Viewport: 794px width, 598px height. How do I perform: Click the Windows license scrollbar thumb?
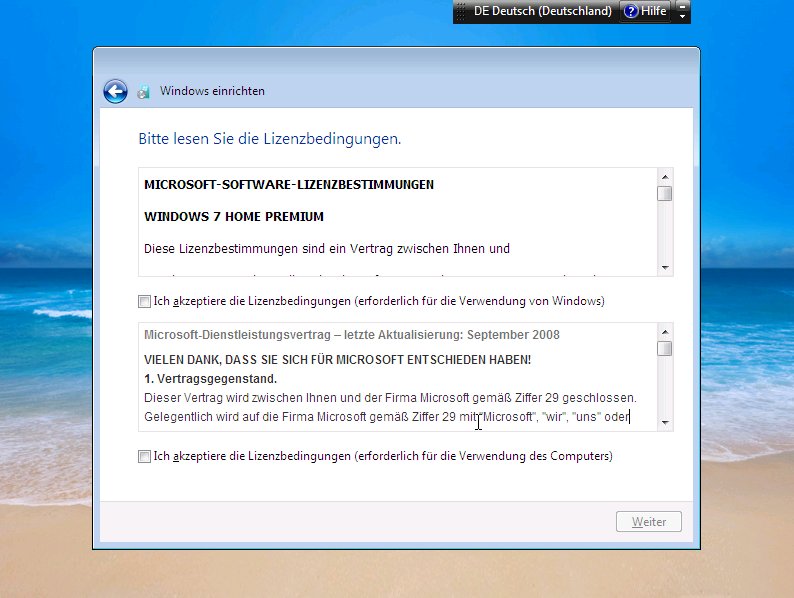(x=664, y=194)
